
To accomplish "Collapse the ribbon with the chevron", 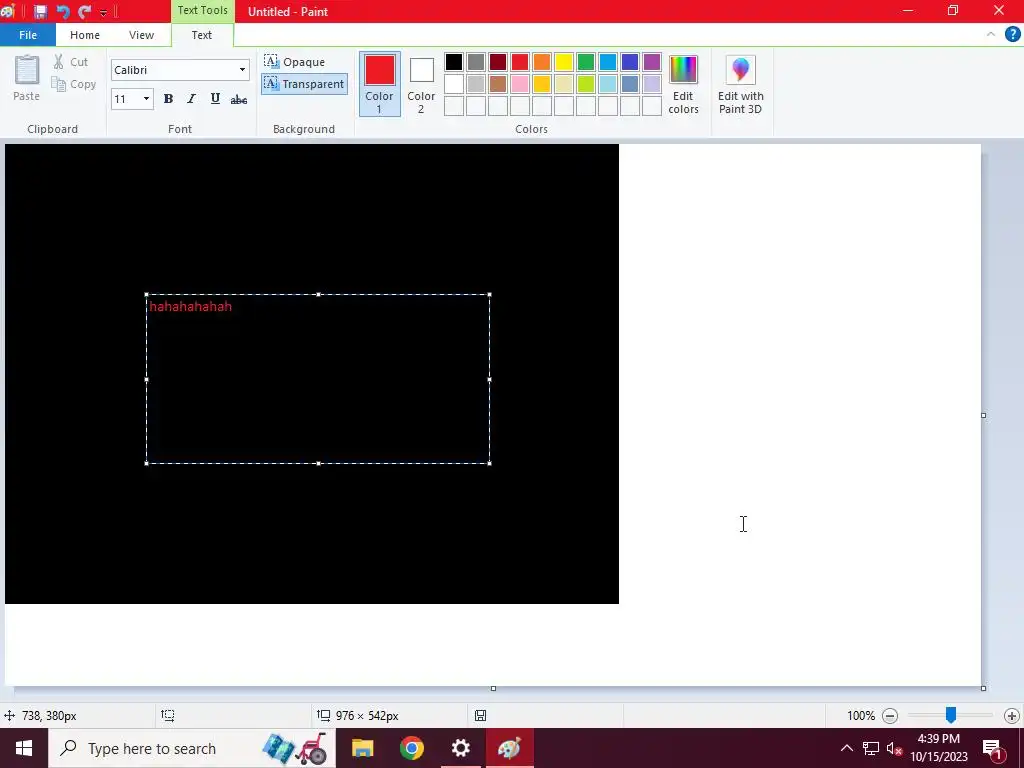I will pyautogui.click(x=991, y=35).
